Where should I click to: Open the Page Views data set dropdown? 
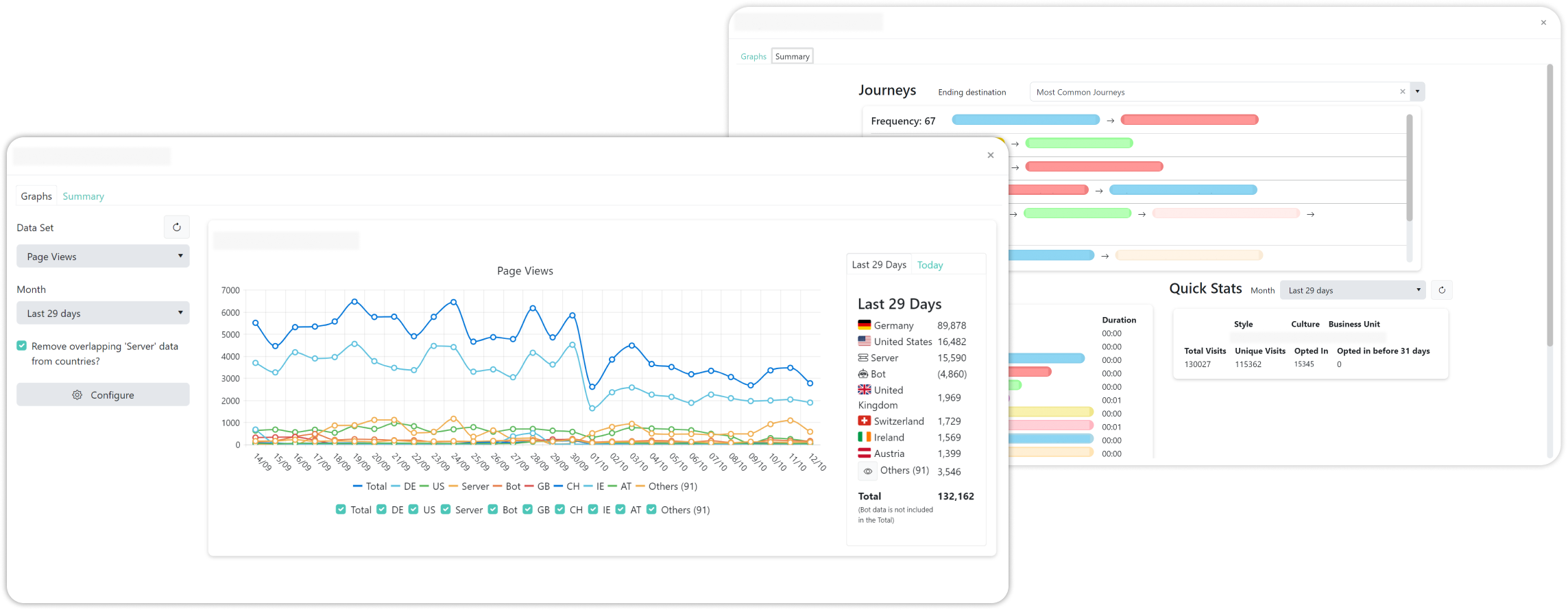point(103,257)
